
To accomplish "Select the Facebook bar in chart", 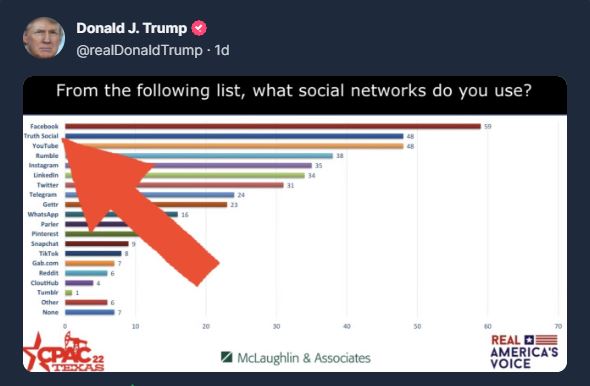I will (273, 126).
